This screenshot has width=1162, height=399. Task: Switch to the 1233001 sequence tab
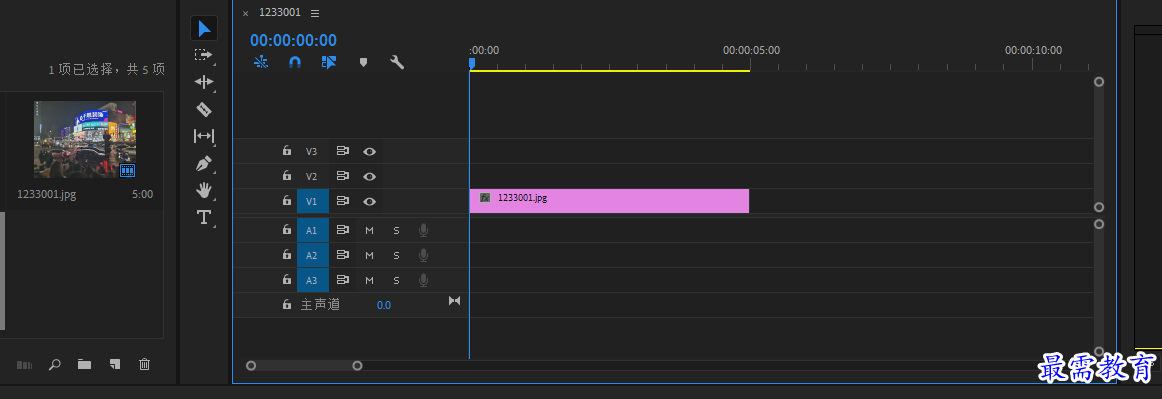pos(280,13)
